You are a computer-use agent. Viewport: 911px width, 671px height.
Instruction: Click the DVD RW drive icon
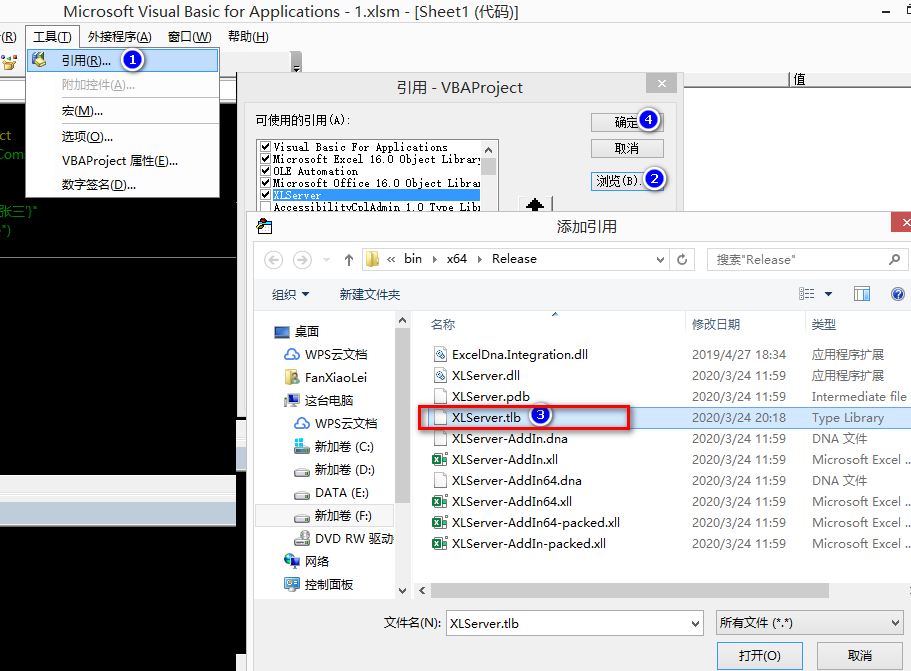(x=302, y=539)
